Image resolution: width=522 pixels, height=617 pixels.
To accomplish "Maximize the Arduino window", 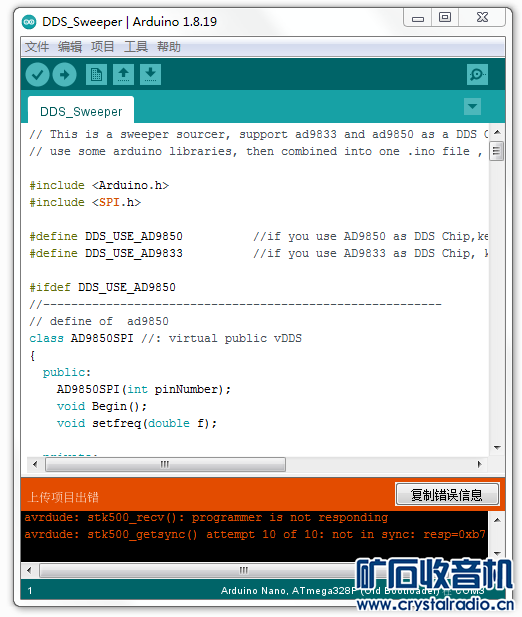I will [445, 17].
